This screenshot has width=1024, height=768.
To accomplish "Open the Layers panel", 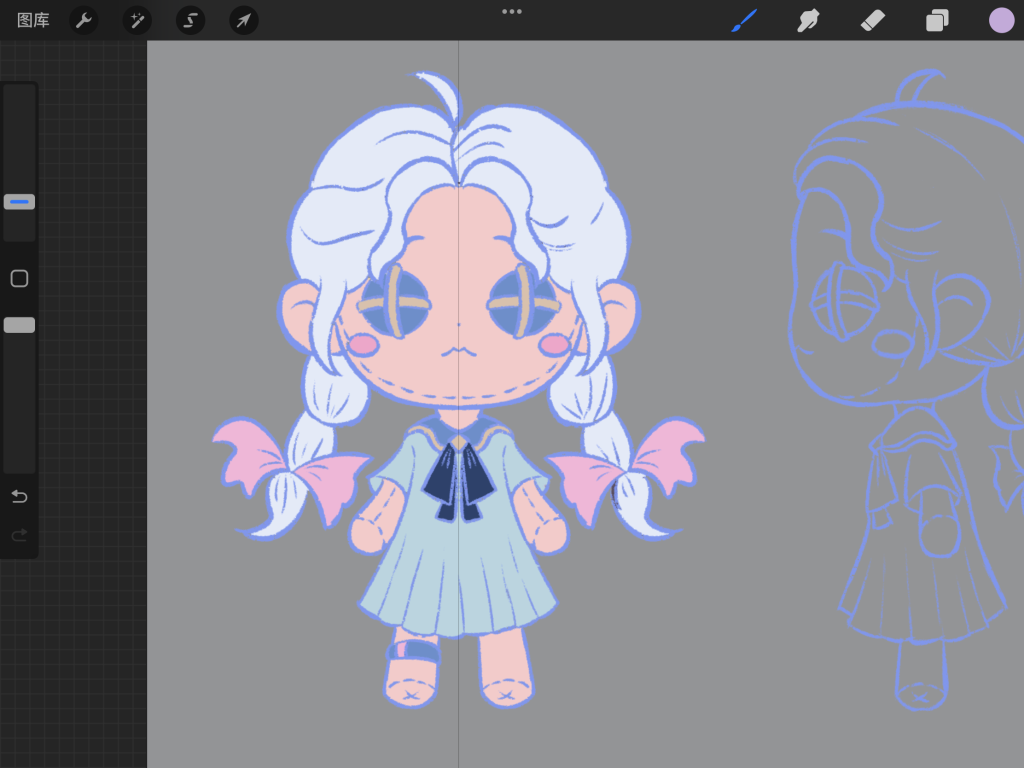I will (x=937, y=20).
